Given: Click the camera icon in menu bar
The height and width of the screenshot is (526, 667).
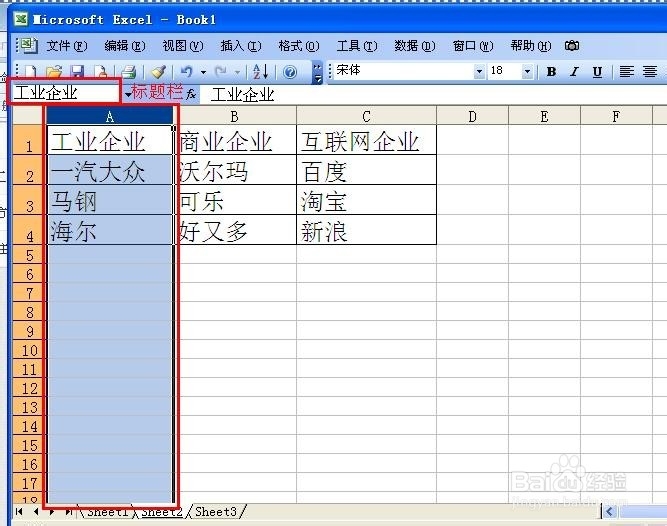Looking at the screenshot, I should 572,45.
